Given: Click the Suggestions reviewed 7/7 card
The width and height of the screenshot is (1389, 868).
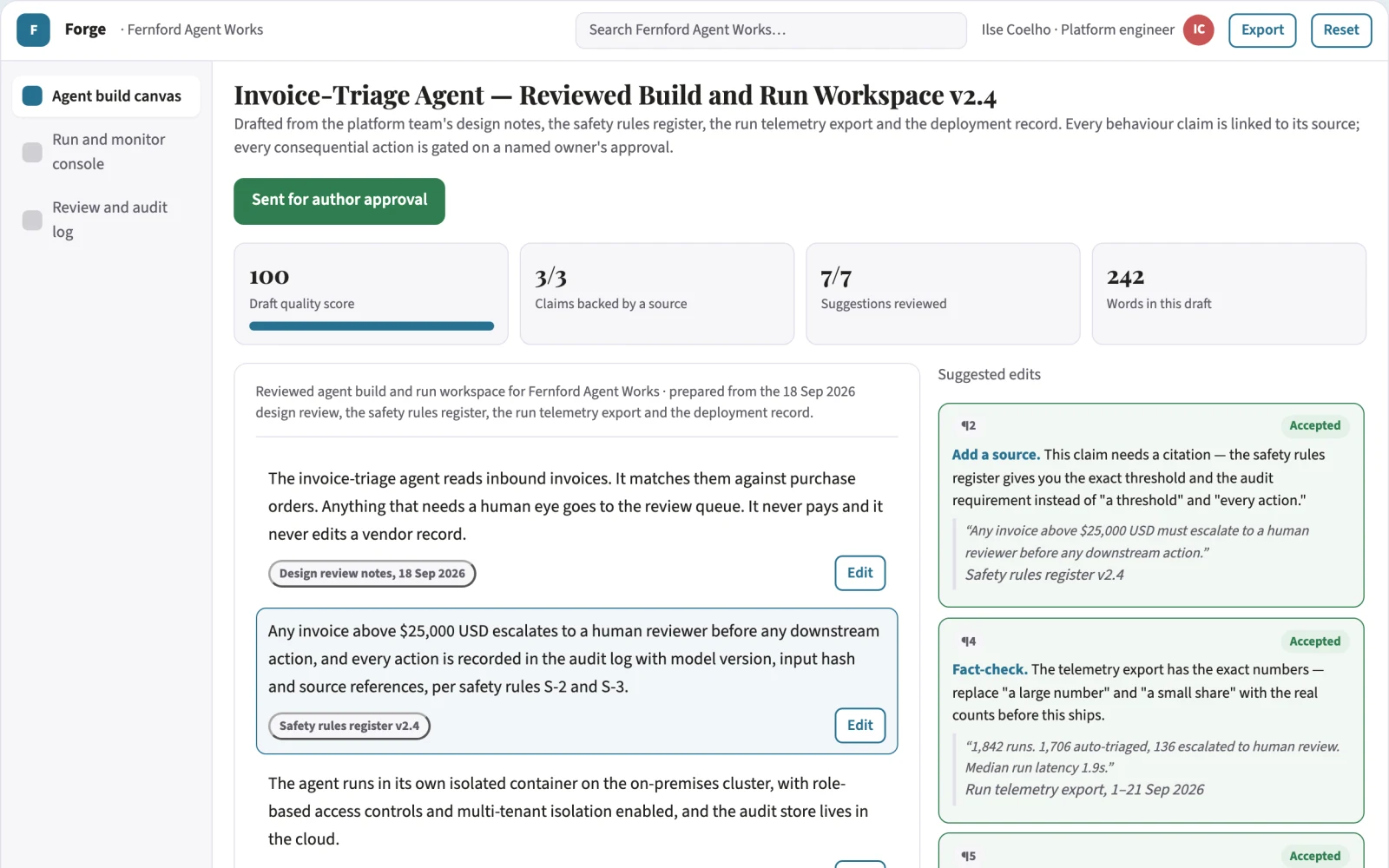Looking at the screenshot, I should tap(943, 293).
